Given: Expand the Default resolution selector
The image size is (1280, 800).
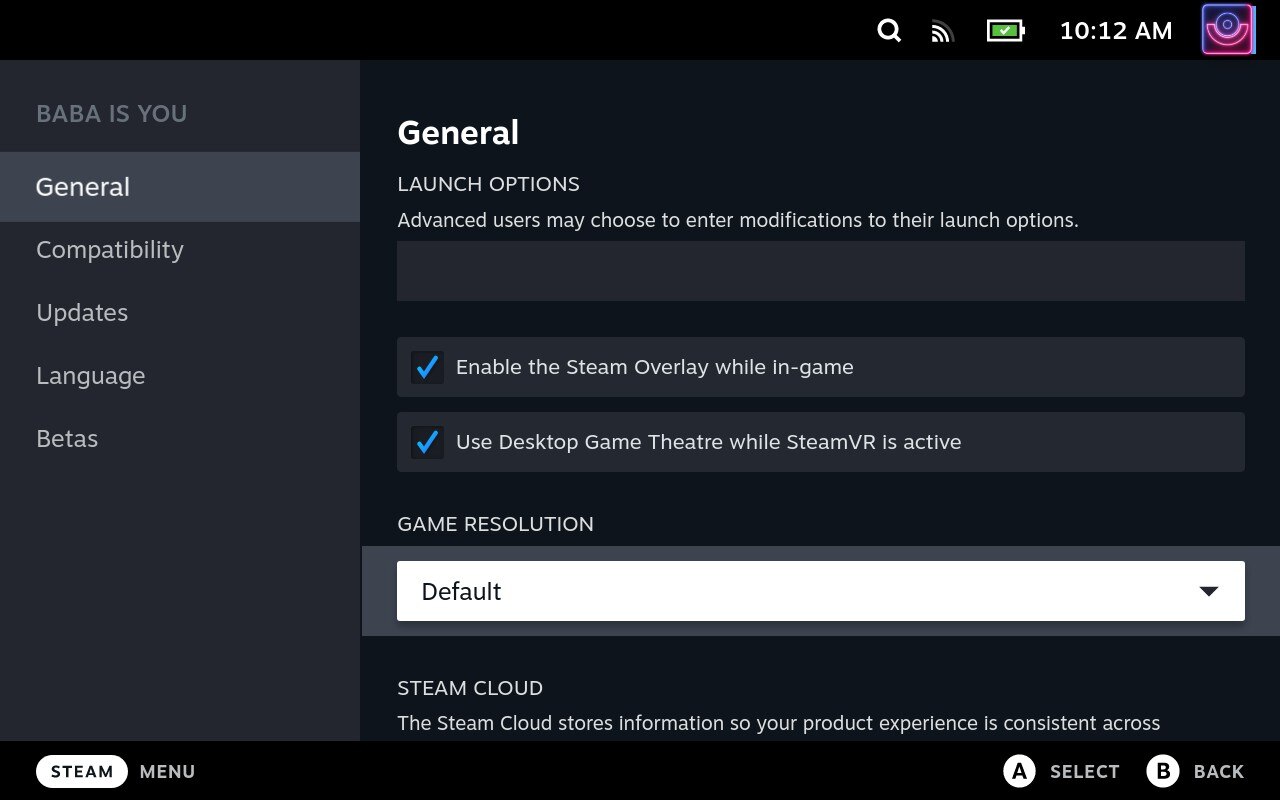Looking at the screenshot, I should coord(820,590).
